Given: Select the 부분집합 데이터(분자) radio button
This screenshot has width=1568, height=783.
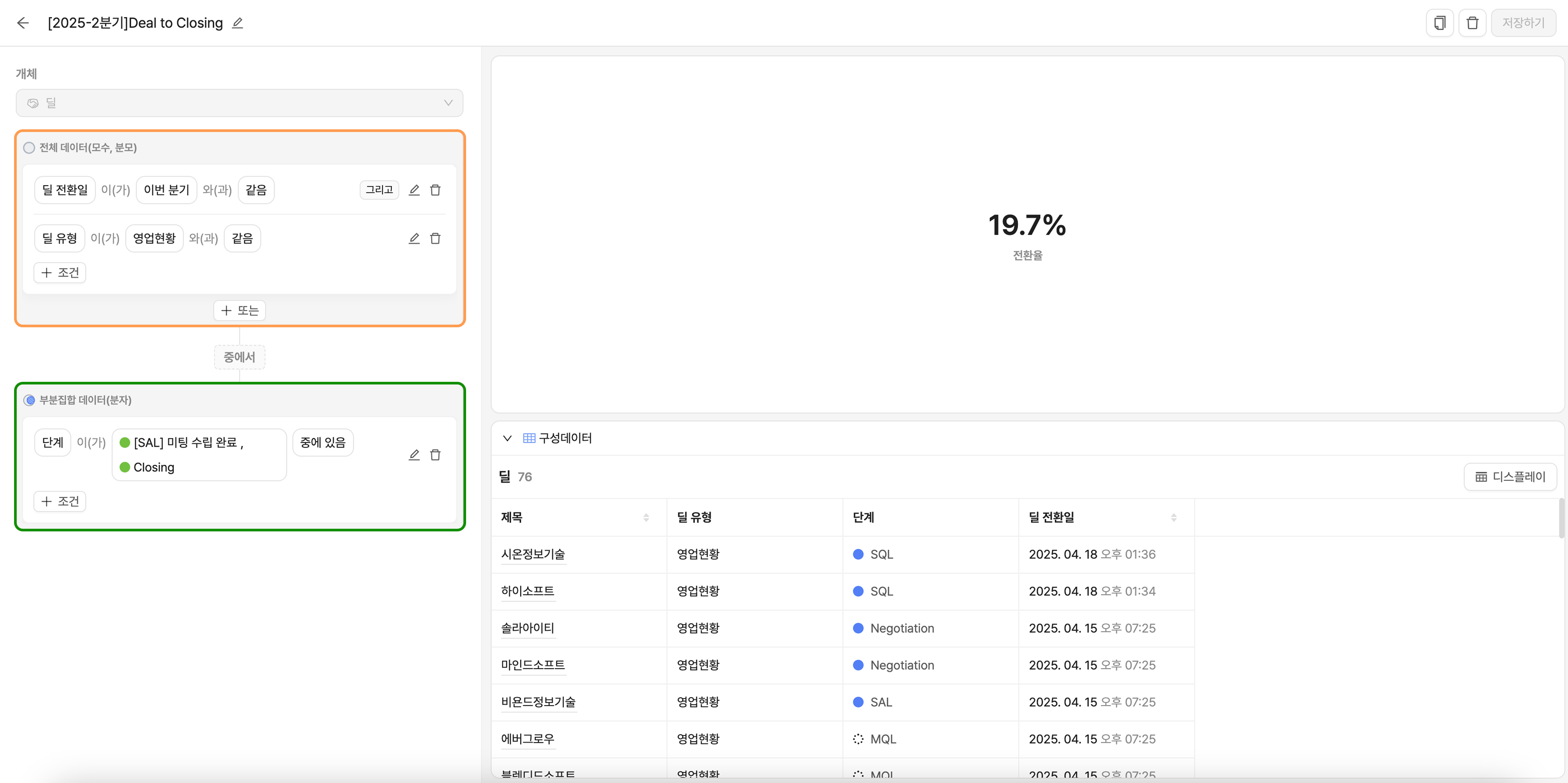Looking at the screenshot, I should click(29, 400).
